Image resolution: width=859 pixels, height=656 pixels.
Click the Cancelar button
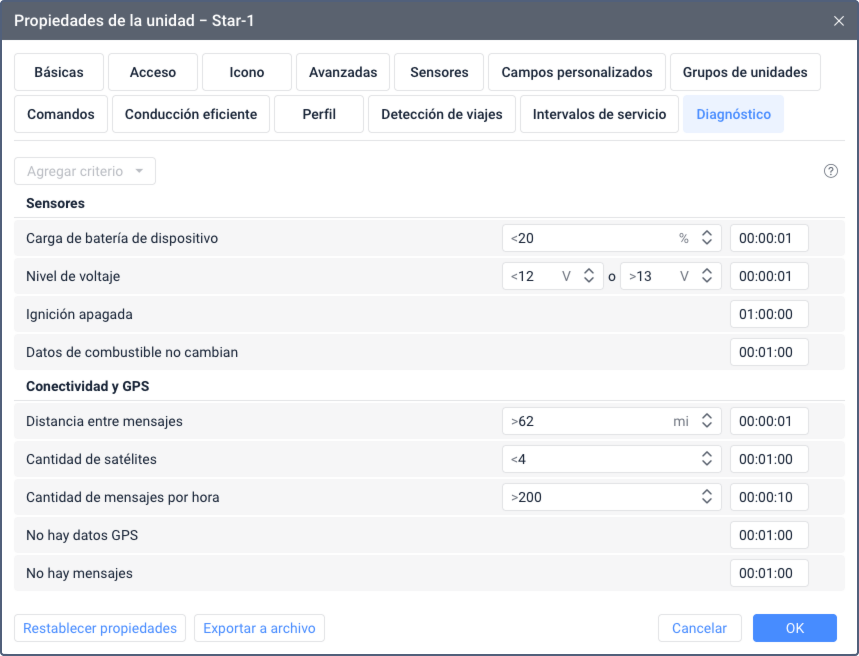coord(699,628)
